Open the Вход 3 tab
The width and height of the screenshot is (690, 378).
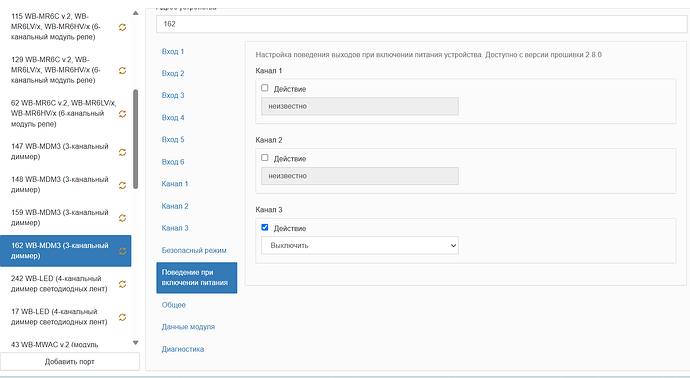pos(173,95)
